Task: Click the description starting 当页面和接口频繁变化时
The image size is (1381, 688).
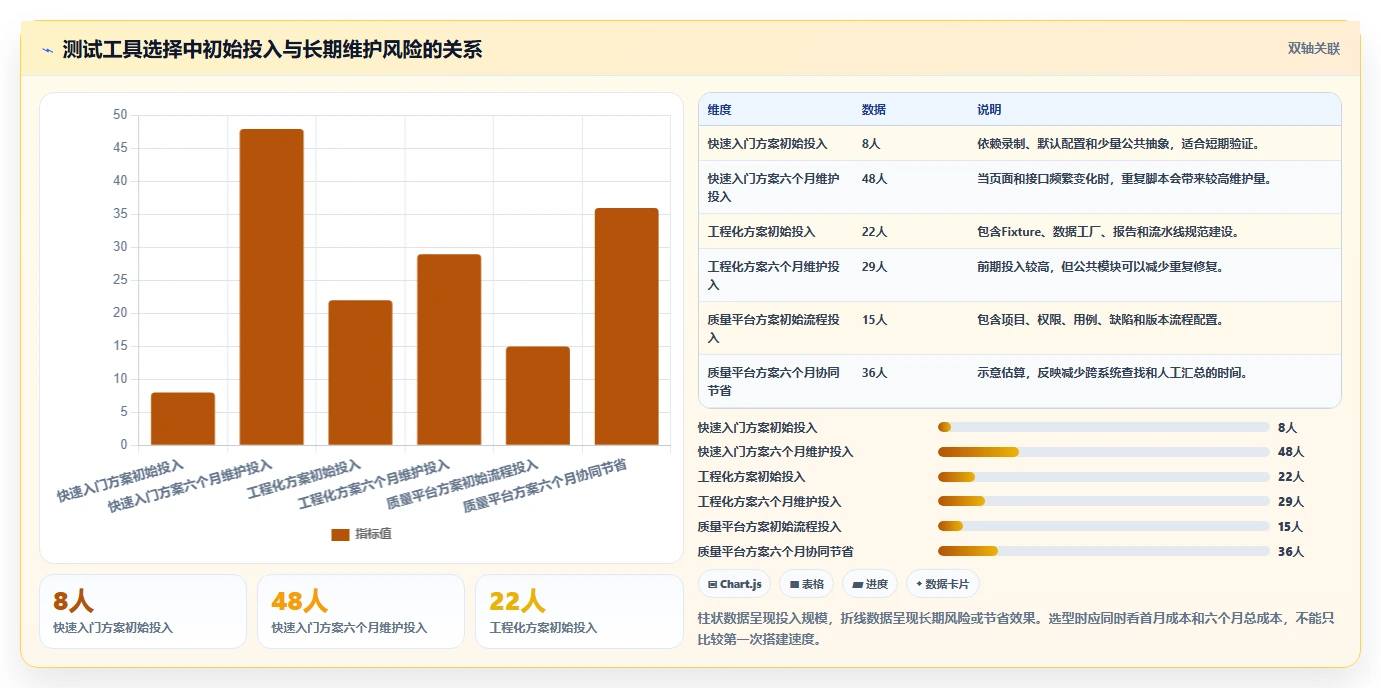Action: pos(1125,179)
